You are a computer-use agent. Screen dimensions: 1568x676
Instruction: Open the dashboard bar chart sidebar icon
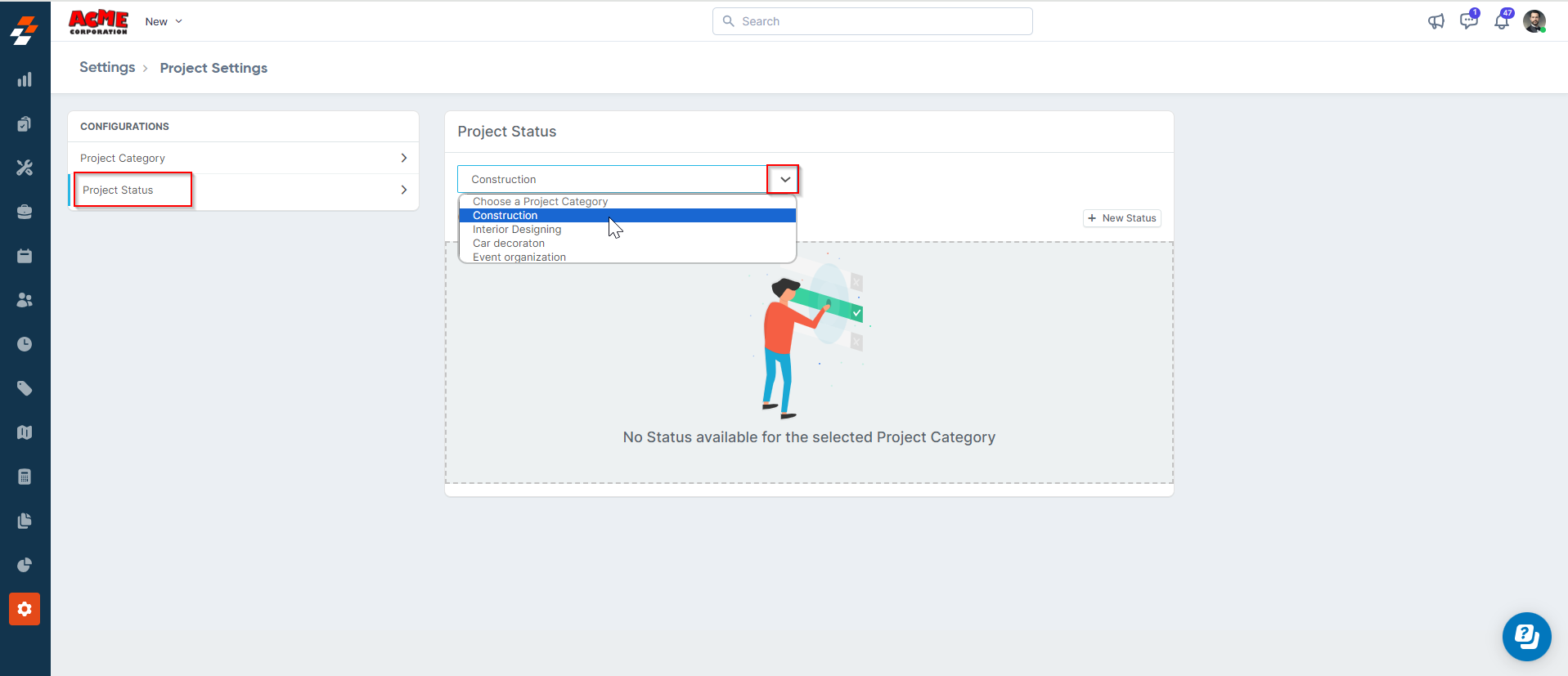click(25, 79)
